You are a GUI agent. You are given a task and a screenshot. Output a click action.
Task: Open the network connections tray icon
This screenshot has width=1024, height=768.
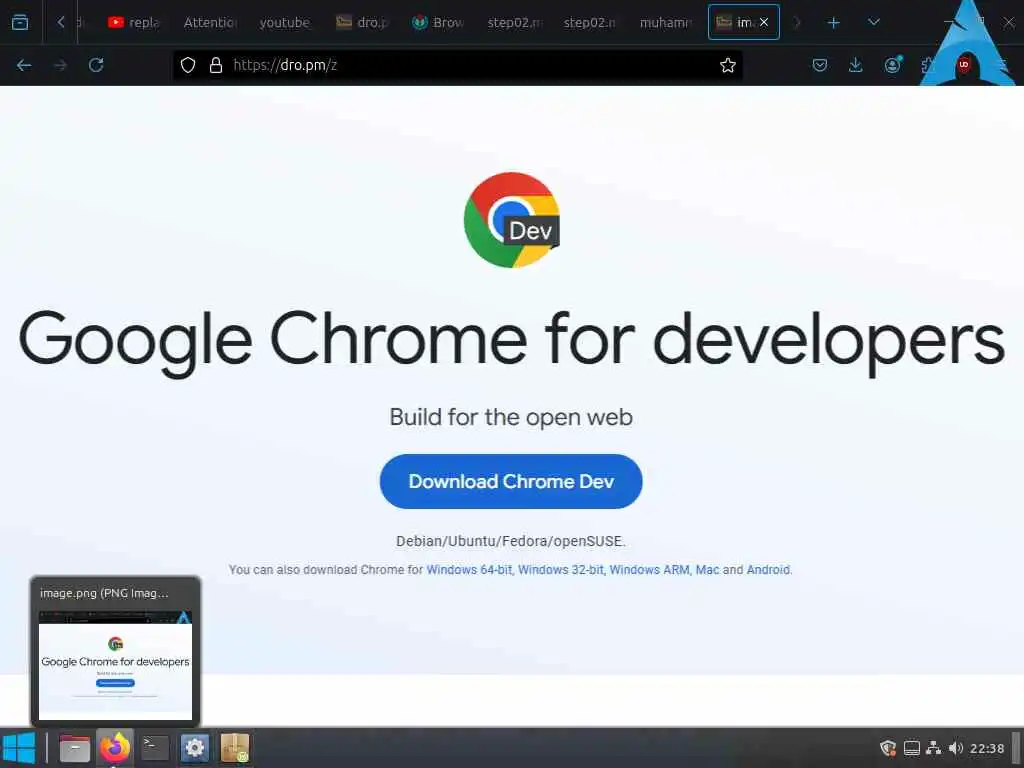click(x=934, y=748)
